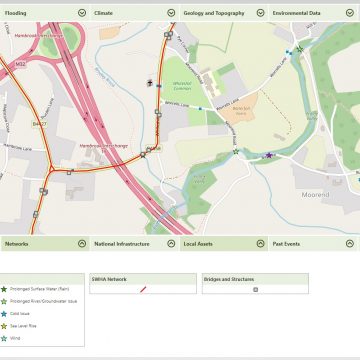Click the blue marker beside the black marker
This screenshot has width=360, height=360.
(x=159, y=86)
